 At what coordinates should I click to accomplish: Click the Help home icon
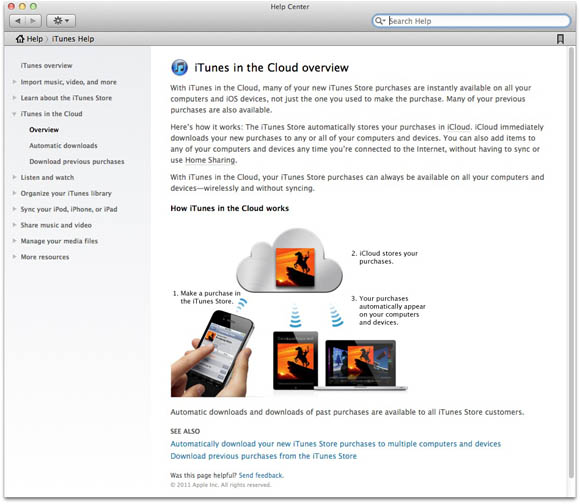click(x=20, y=39)
